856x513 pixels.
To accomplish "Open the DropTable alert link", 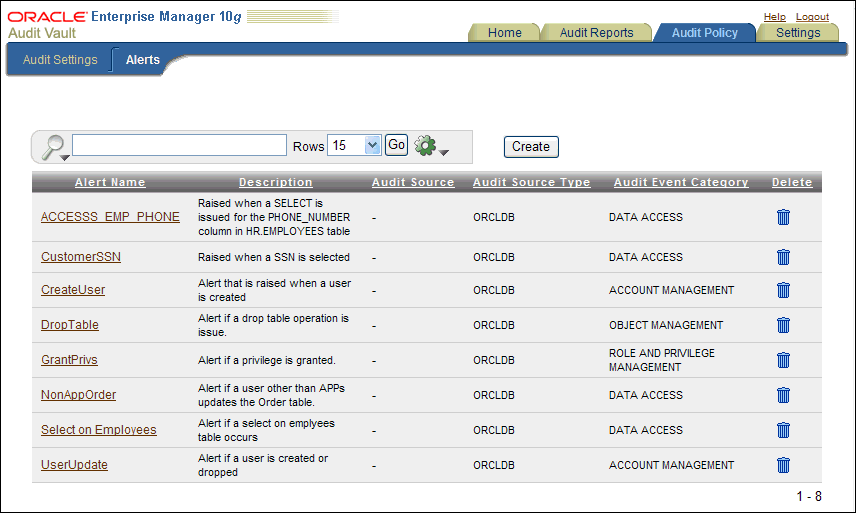I will pyautogui.click(x=70, y=325).
